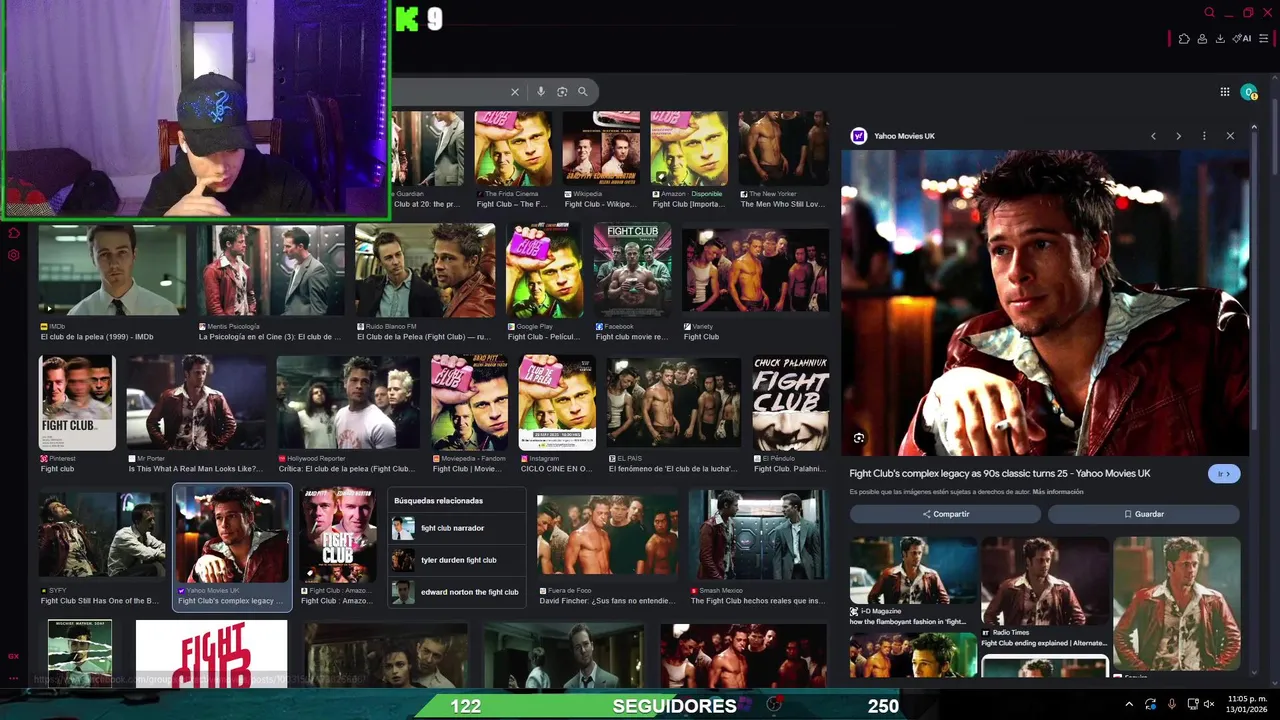This screenshot has height=720, width=1280.
Task: Click the muted volume icon in the tray
Action: [1209, 704]
